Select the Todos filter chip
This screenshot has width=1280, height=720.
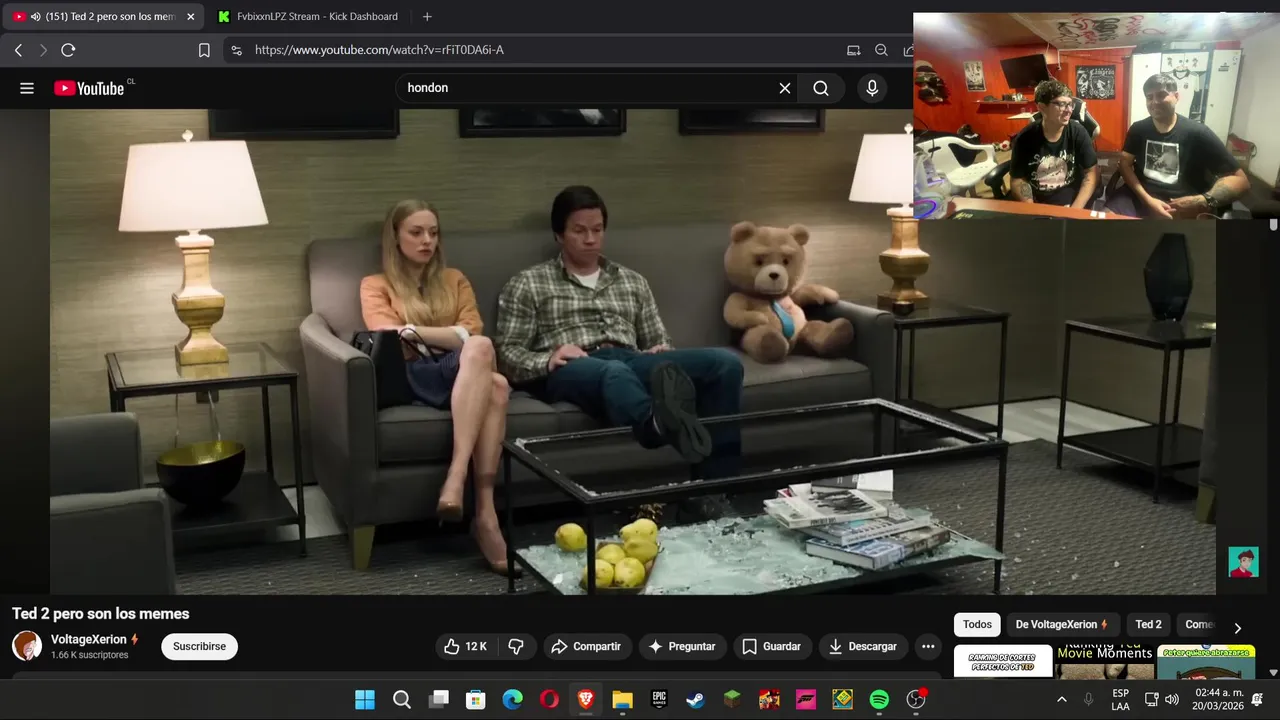pos(977,625)
